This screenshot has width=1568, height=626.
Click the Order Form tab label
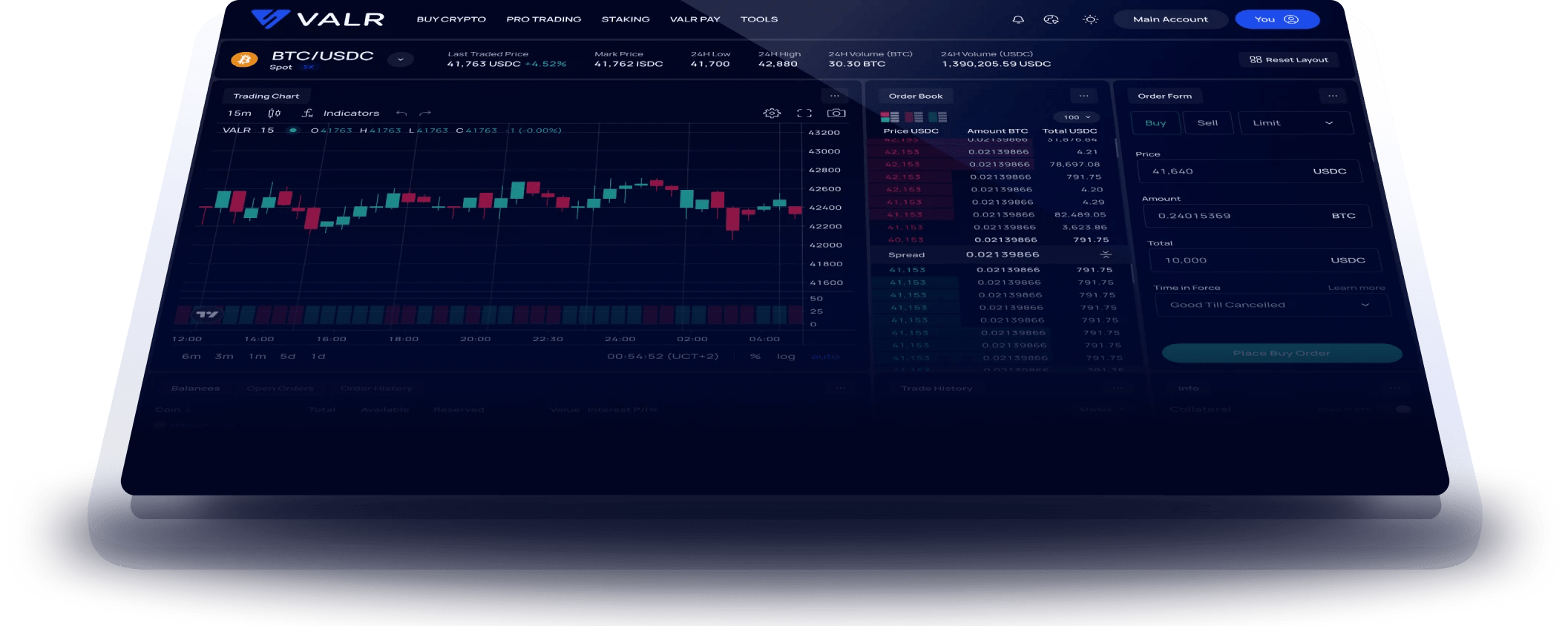coord(1165,96)
